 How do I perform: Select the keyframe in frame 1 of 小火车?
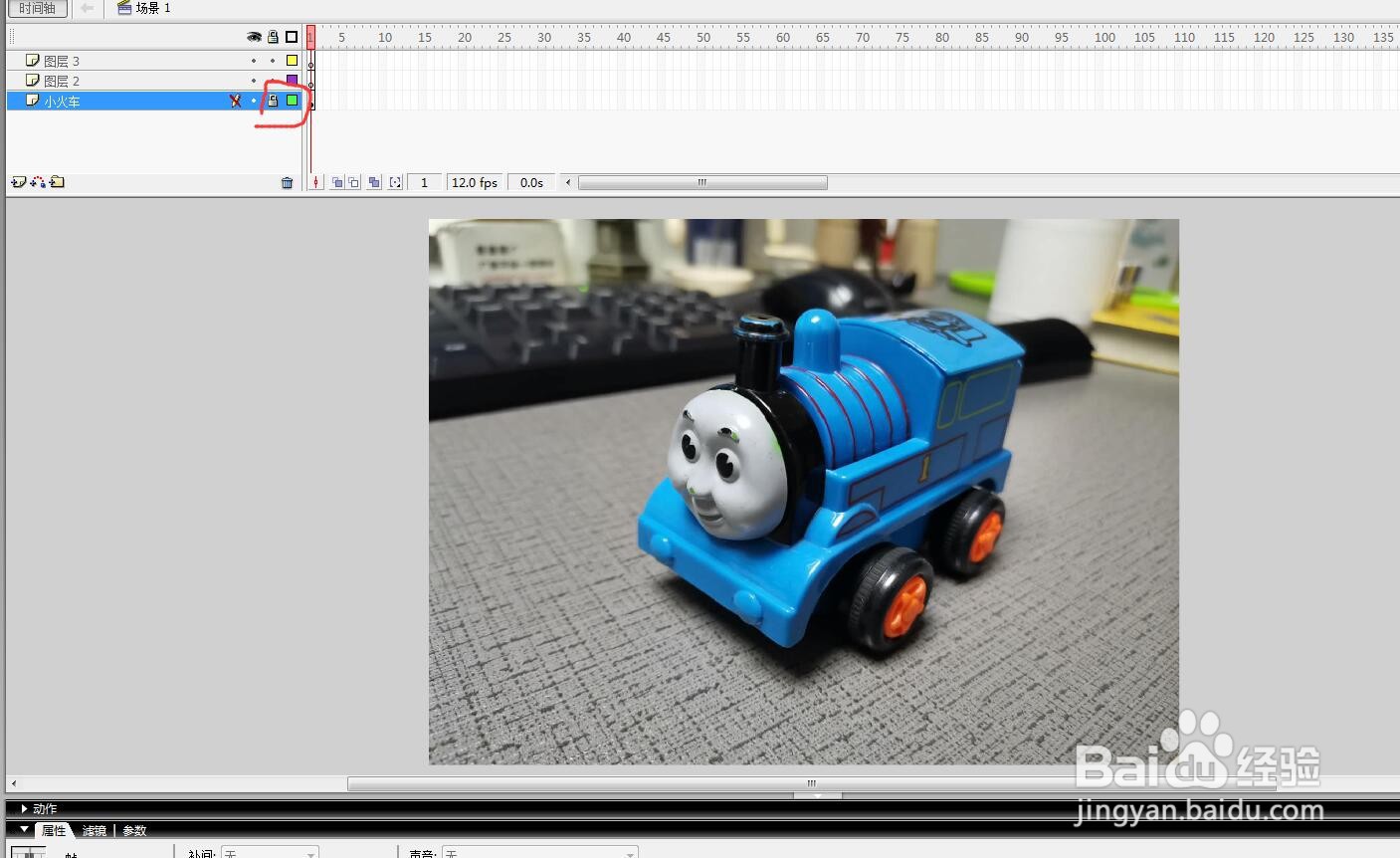point(310,101)
